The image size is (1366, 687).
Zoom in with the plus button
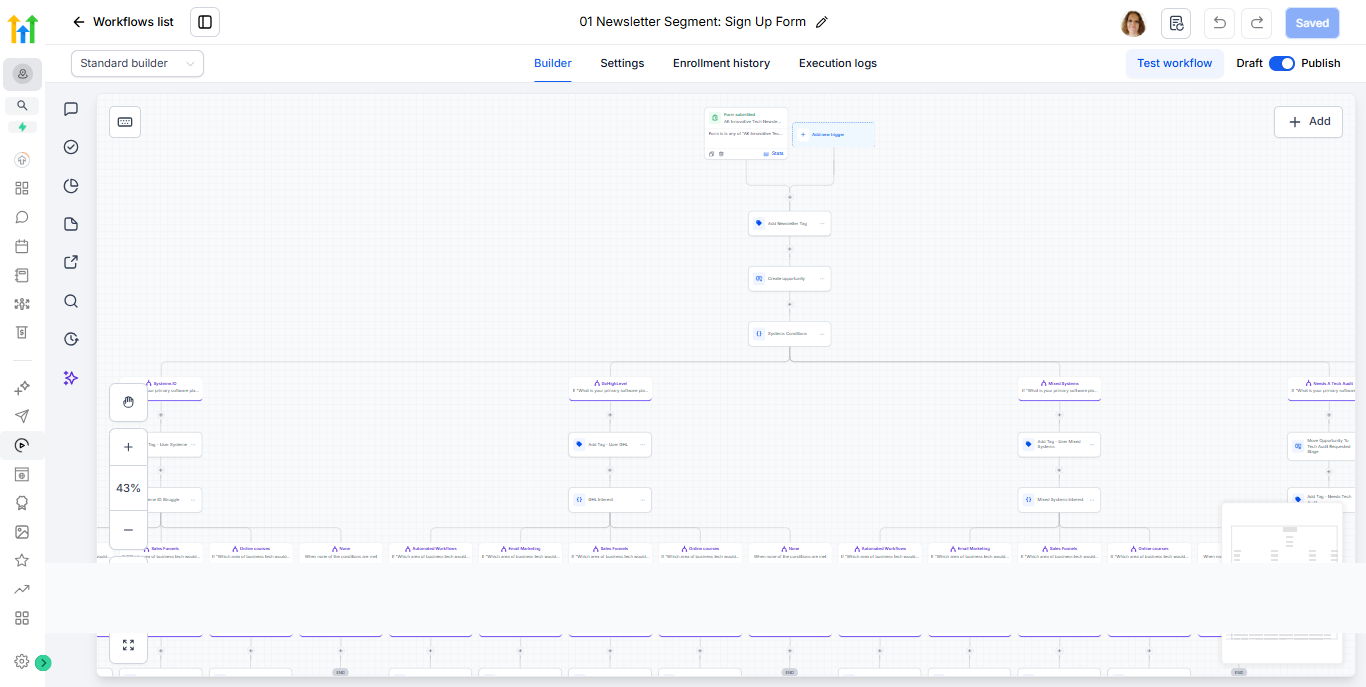coord(128,447)
